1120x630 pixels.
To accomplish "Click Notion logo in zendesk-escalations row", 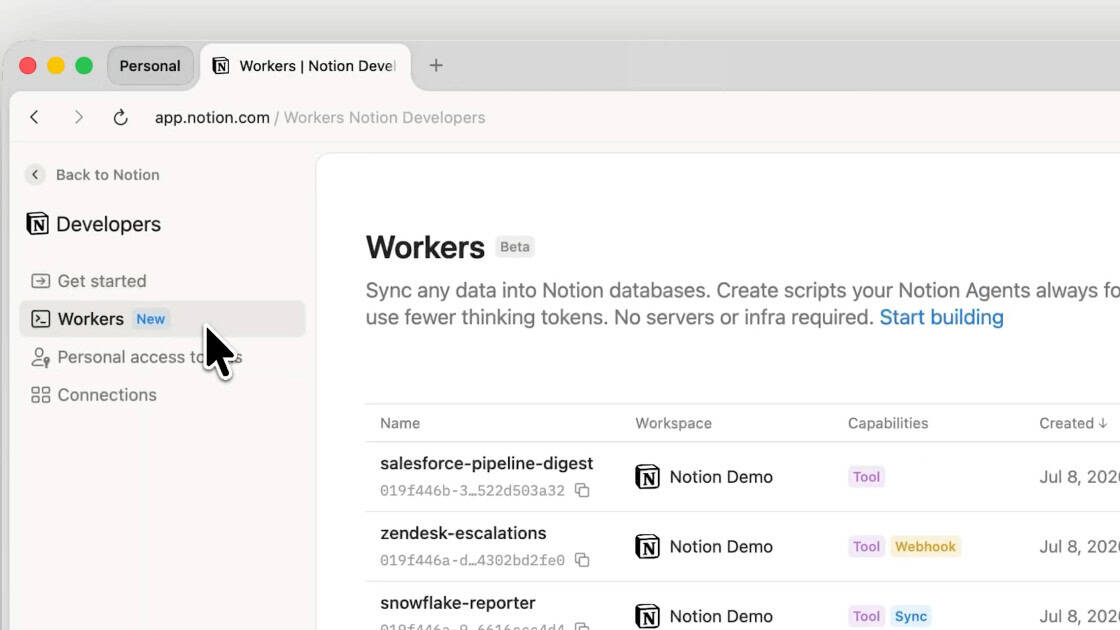I will pyautogui.click(x=647, y=546).
